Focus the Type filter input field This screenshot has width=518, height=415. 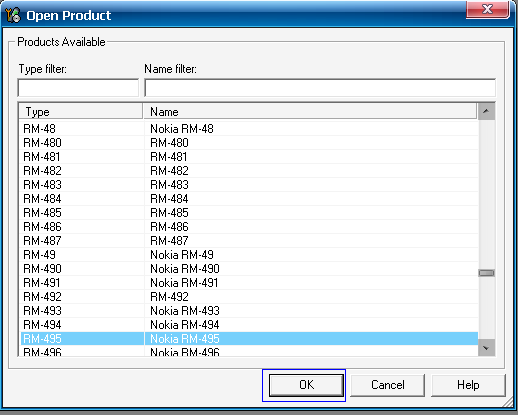(x=78, y=88)
